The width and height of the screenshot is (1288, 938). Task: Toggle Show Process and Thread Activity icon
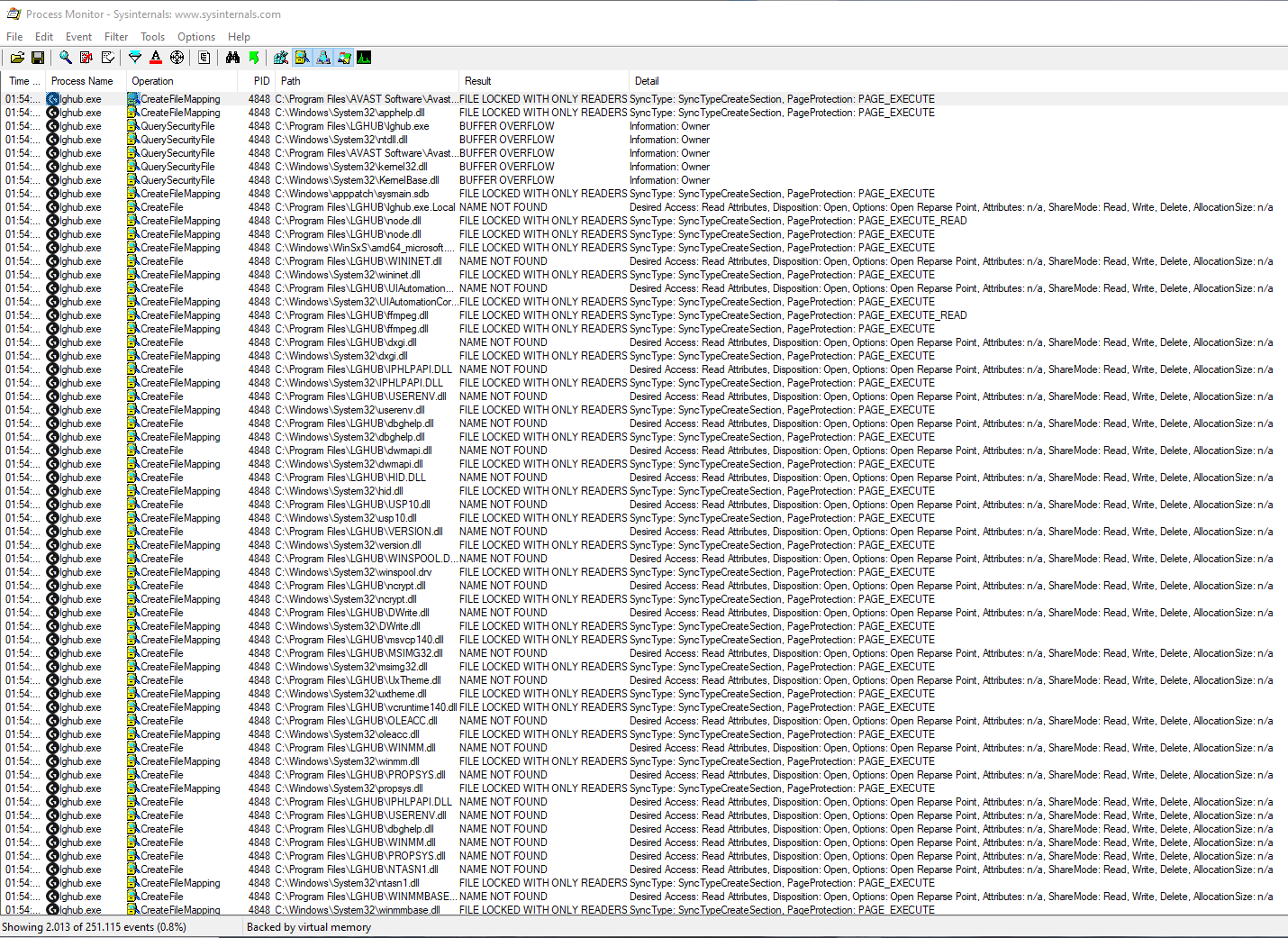(x=344, y=58)
